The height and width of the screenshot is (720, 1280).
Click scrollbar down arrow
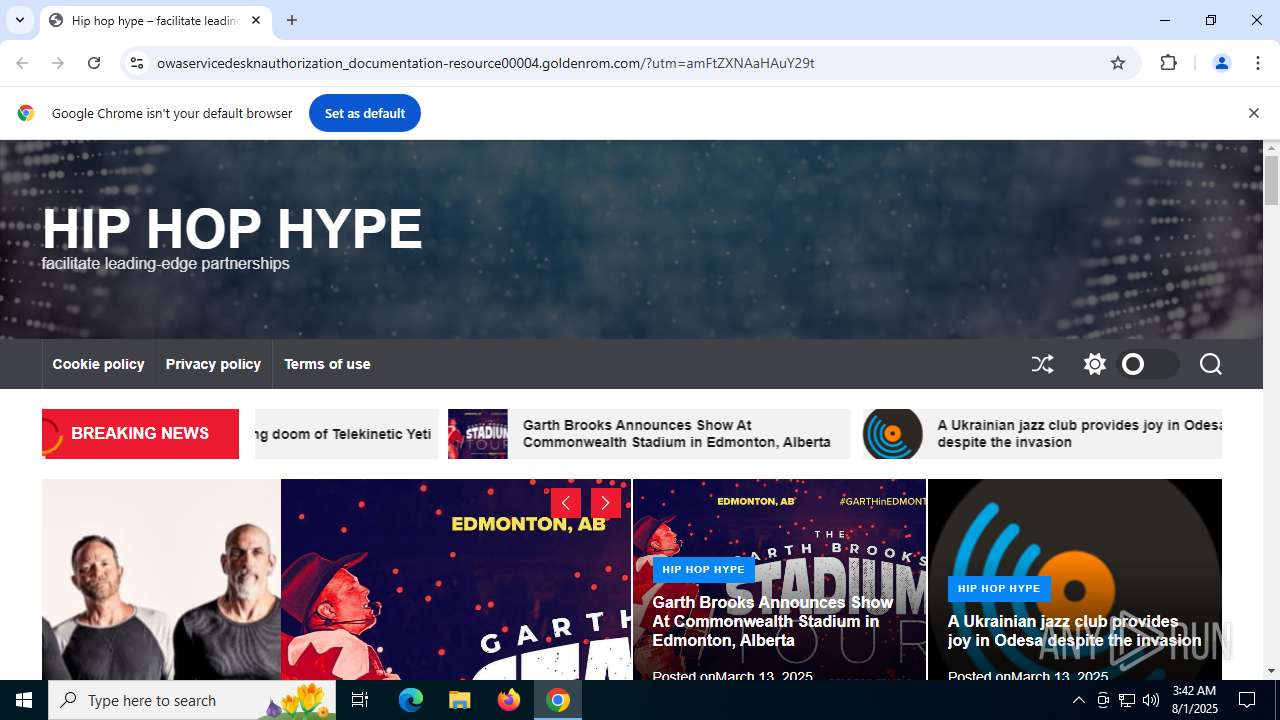1271,671
